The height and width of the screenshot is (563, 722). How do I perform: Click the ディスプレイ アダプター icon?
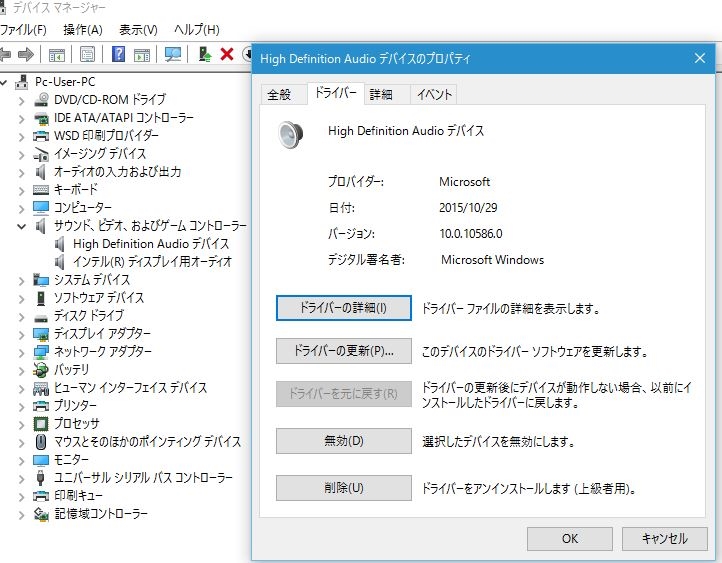[x=41, y=334]
